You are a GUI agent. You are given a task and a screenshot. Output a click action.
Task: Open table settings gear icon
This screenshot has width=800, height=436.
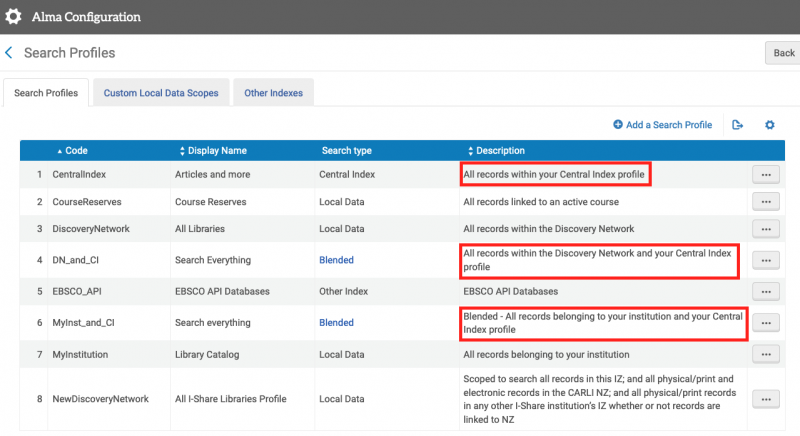769,125
